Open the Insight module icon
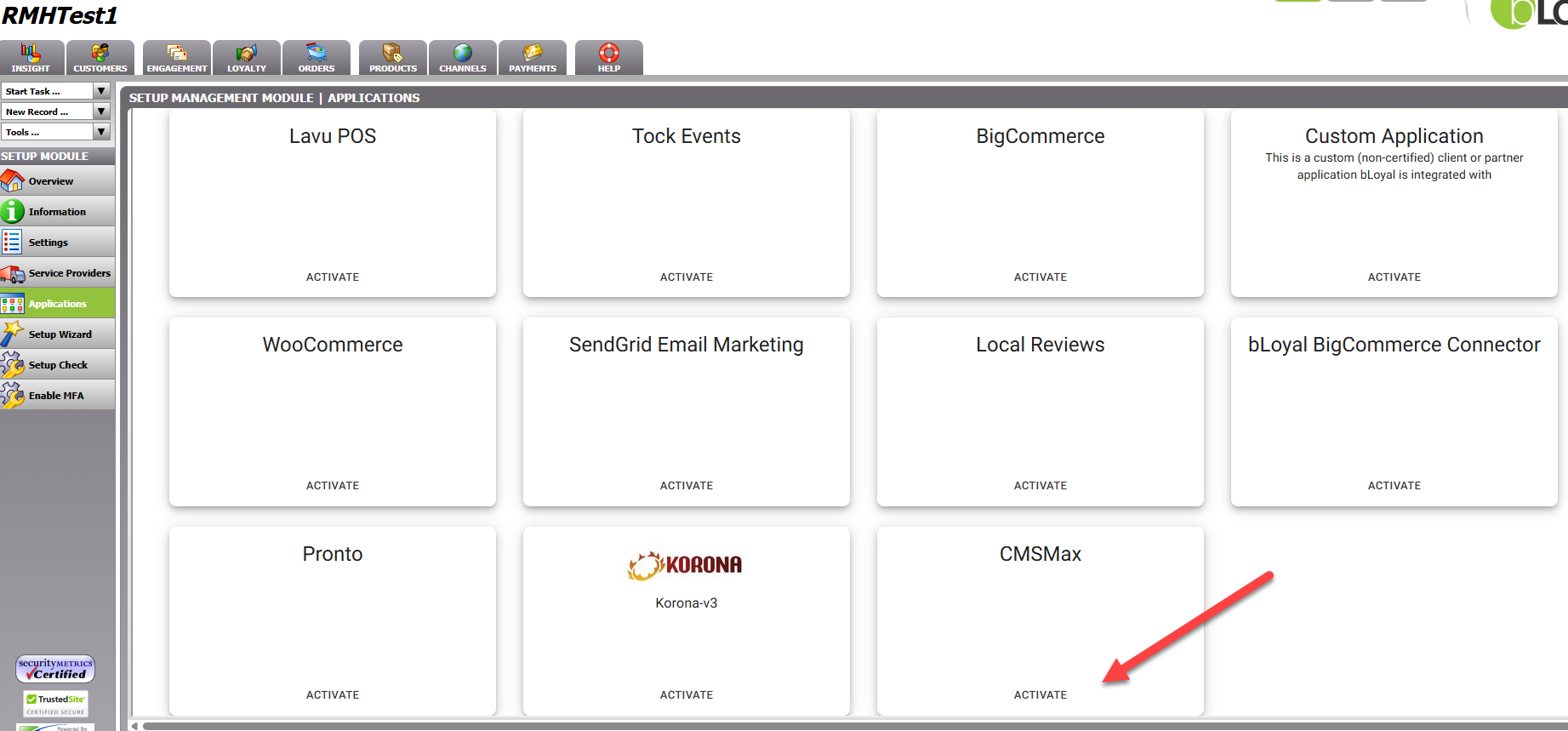This screenshot has width=1568, height=731. tap(31, 54)
